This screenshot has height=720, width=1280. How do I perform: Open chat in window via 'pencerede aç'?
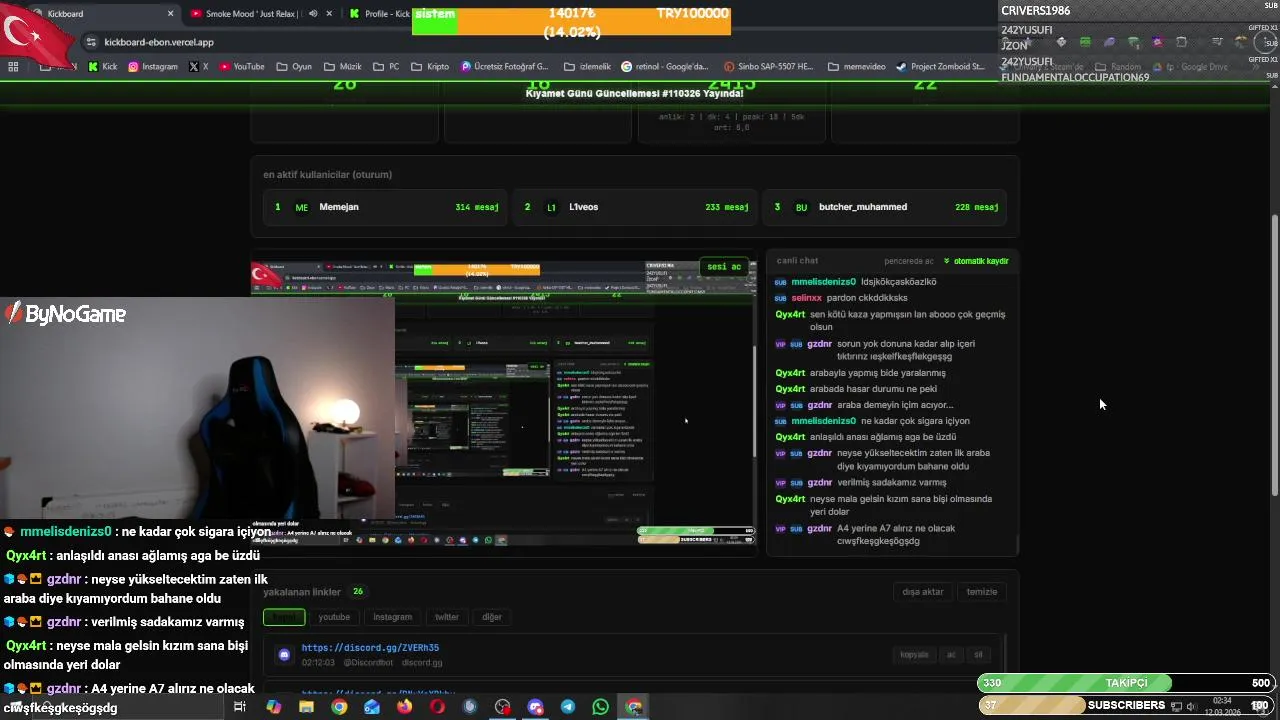click(x=908, y=261)
